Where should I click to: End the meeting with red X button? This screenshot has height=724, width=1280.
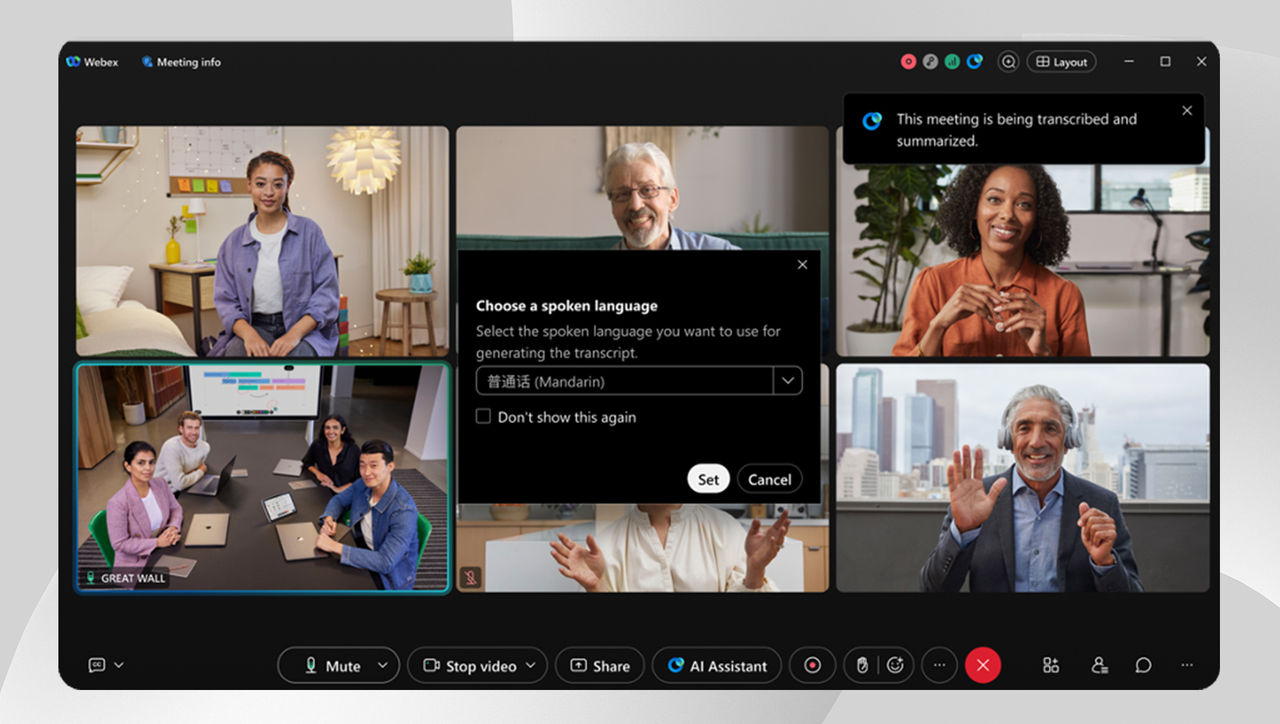(983, 666)
